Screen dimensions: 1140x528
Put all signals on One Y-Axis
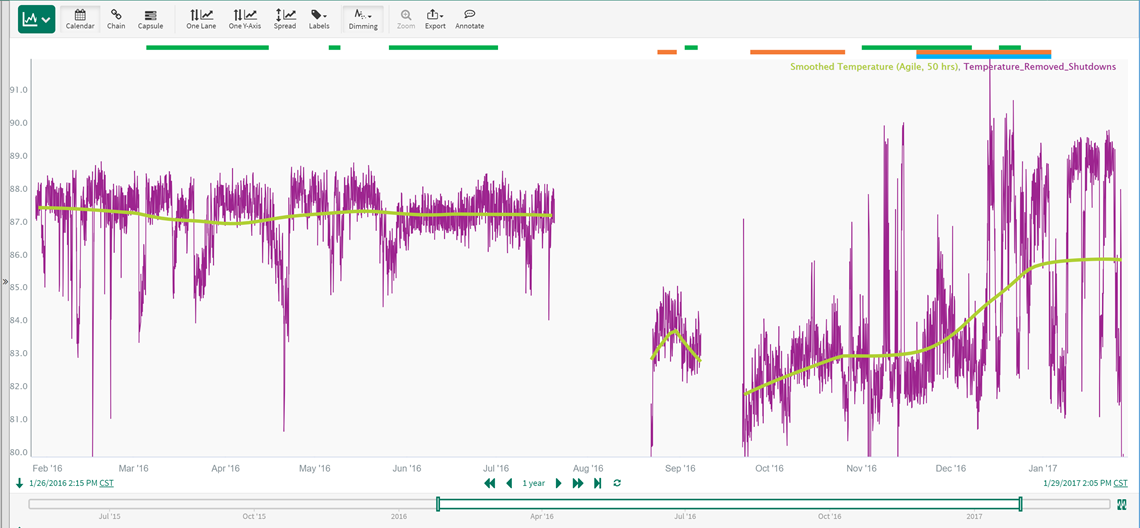(x=244, y=19)
